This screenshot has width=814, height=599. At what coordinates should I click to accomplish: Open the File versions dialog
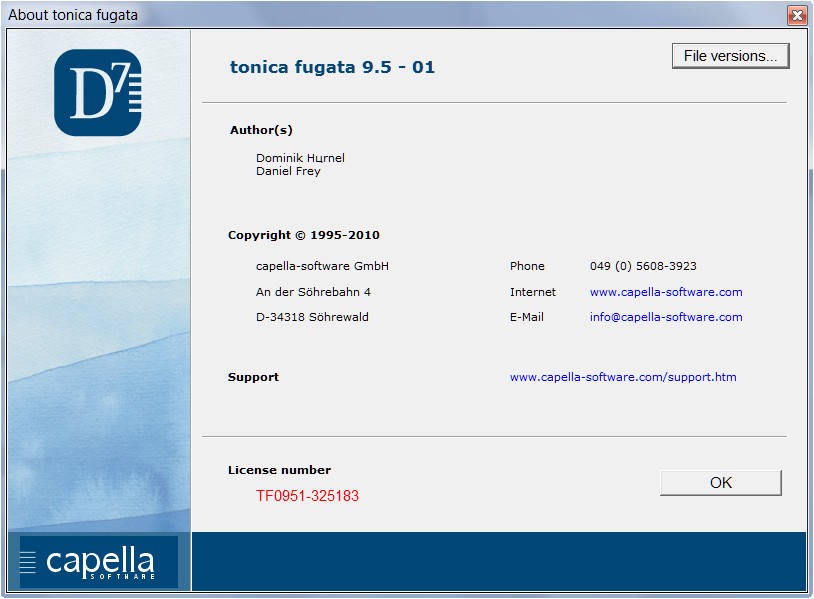tap(730, 56)
